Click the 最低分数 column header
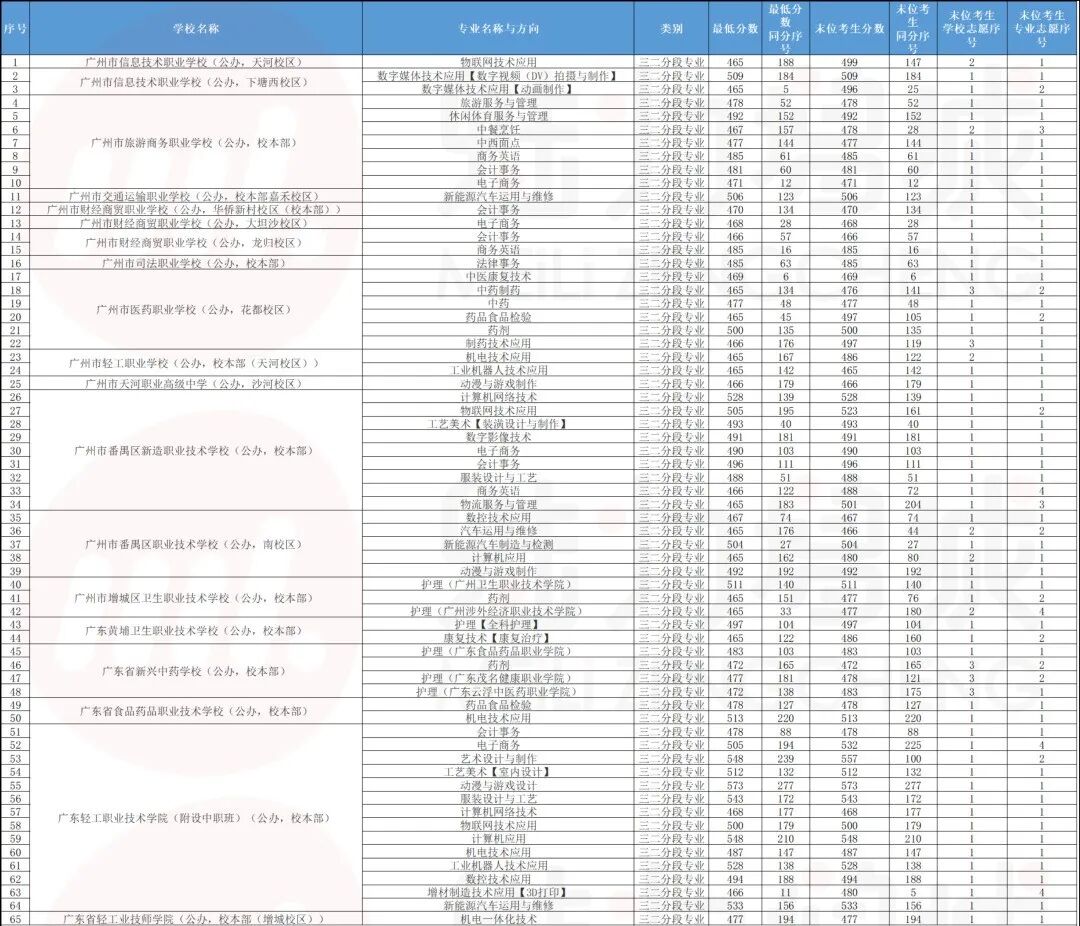The height and width of the screenshot is (926, 1080). (x=735, y=29)
